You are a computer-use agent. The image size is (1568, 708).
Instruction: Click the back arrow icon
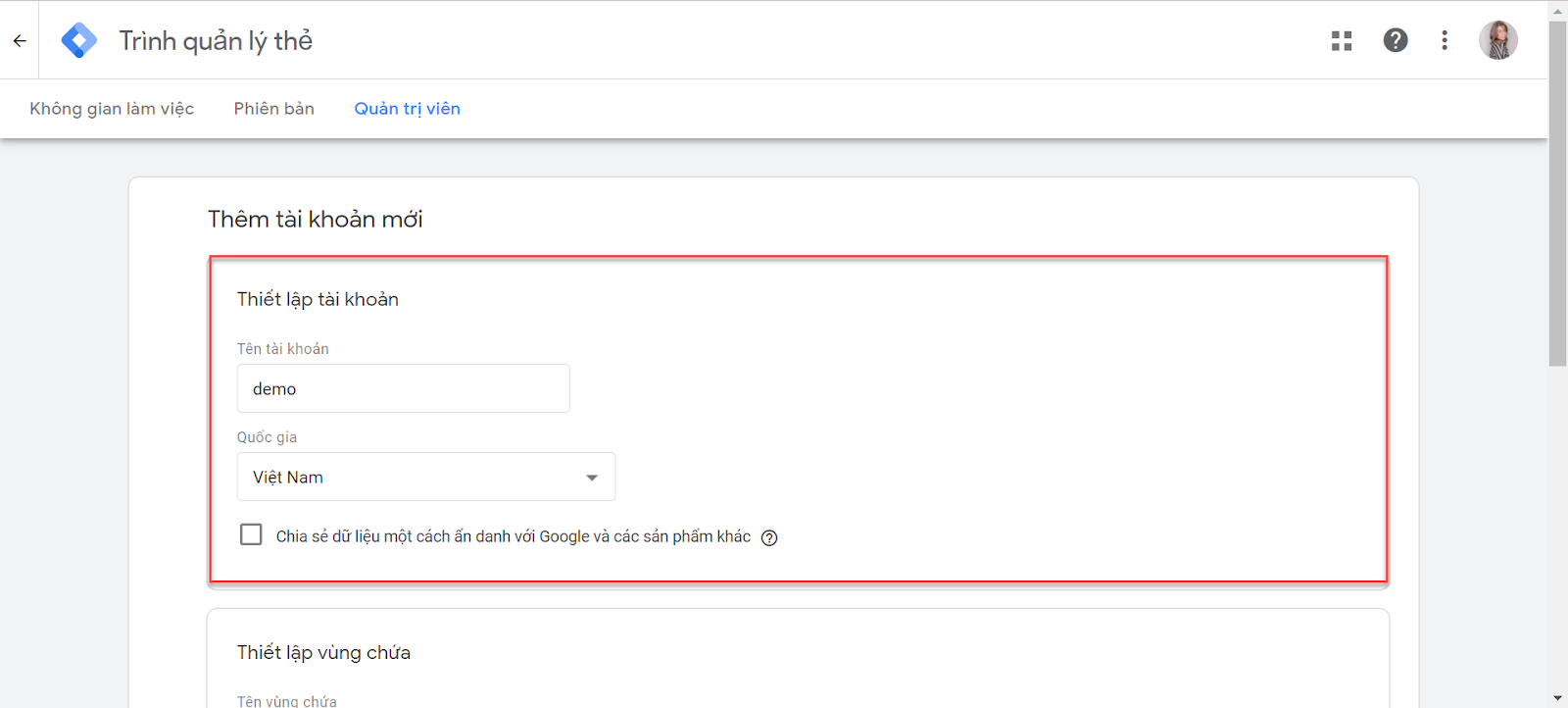[20, 41]
